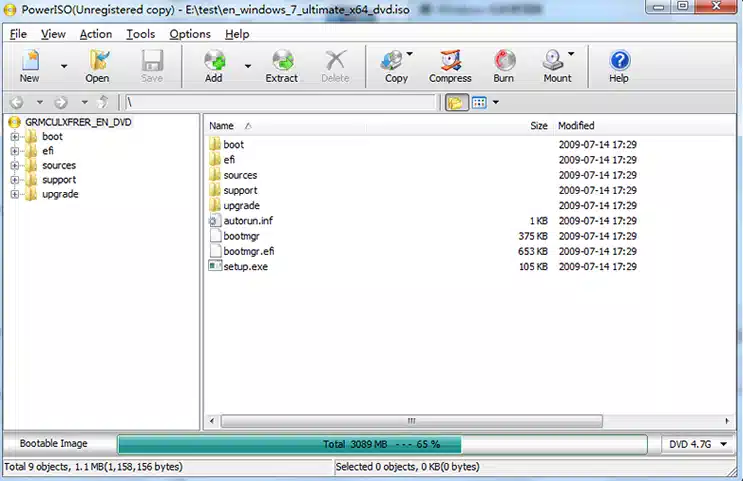Viewport: 743px width, 481px height.
Task: Open the View menu
Action: [53, 34]
